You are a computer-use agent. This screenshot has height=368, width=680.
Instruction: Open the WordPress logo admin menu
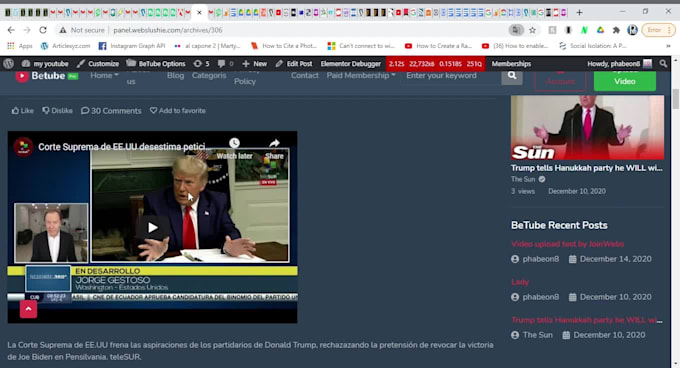coord(9,64)
